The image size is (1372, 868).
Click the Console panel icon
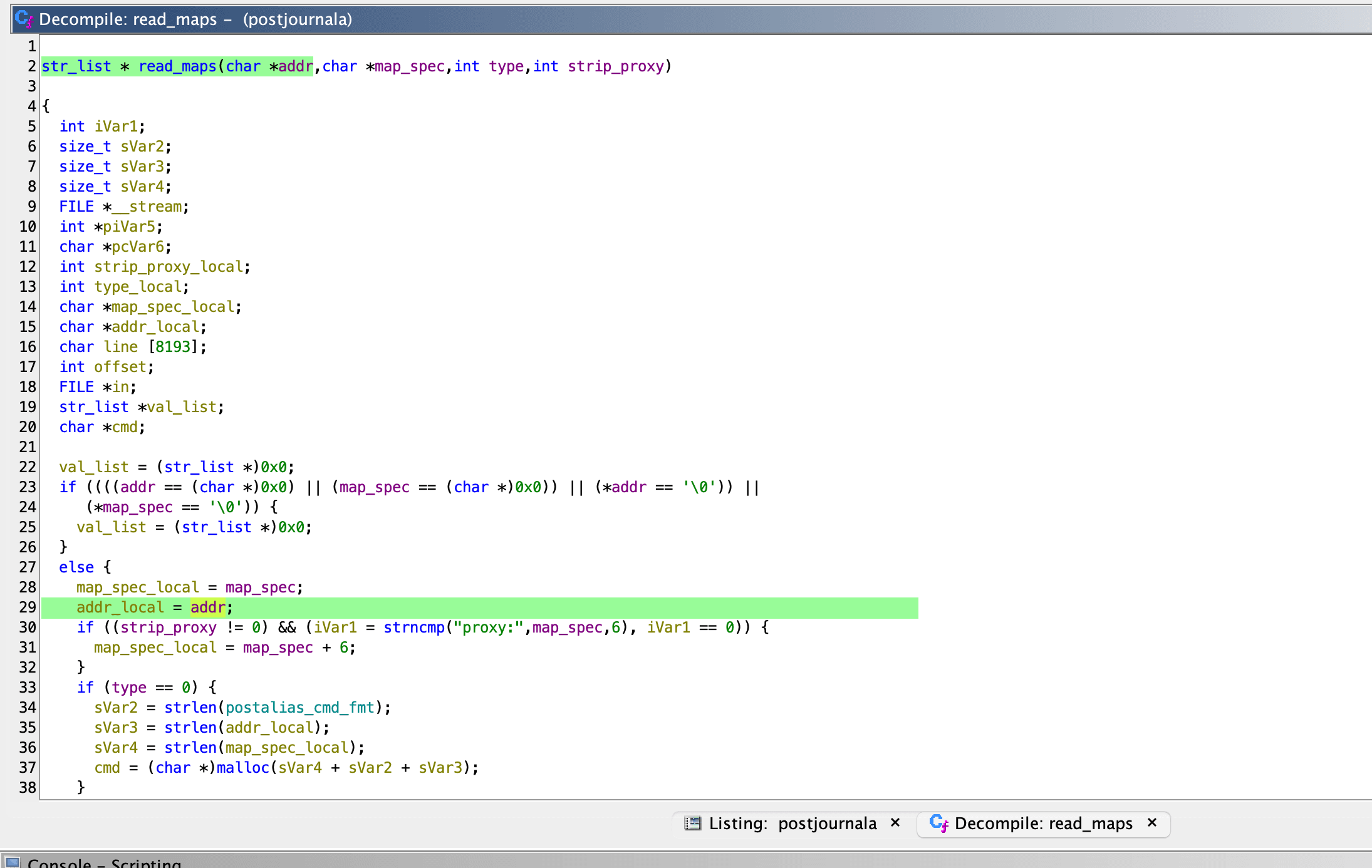13,862
